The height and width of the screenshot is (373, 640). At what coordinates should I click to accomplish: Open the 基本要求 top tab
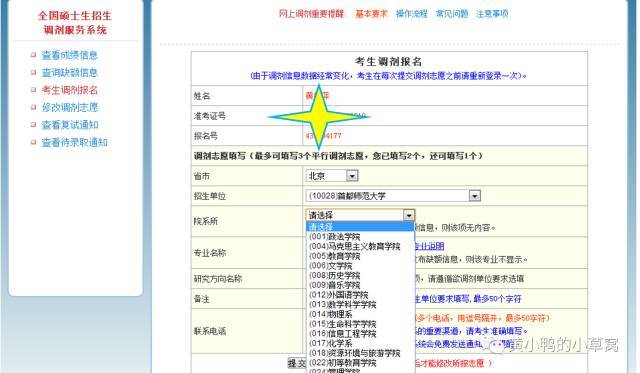pyautogui.click(x=371, y=14)
